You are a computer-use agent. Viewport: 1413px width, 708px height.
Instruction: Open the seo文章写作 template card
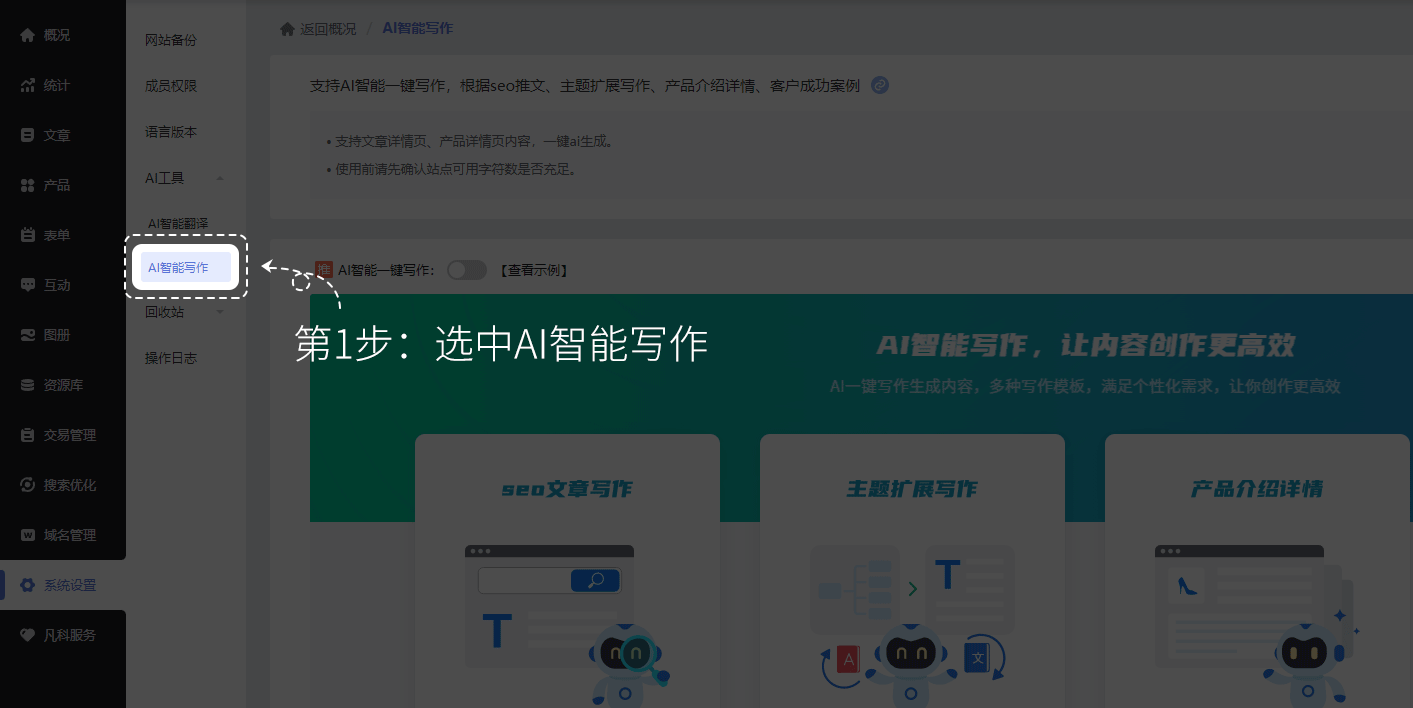[x=567, y=570]
